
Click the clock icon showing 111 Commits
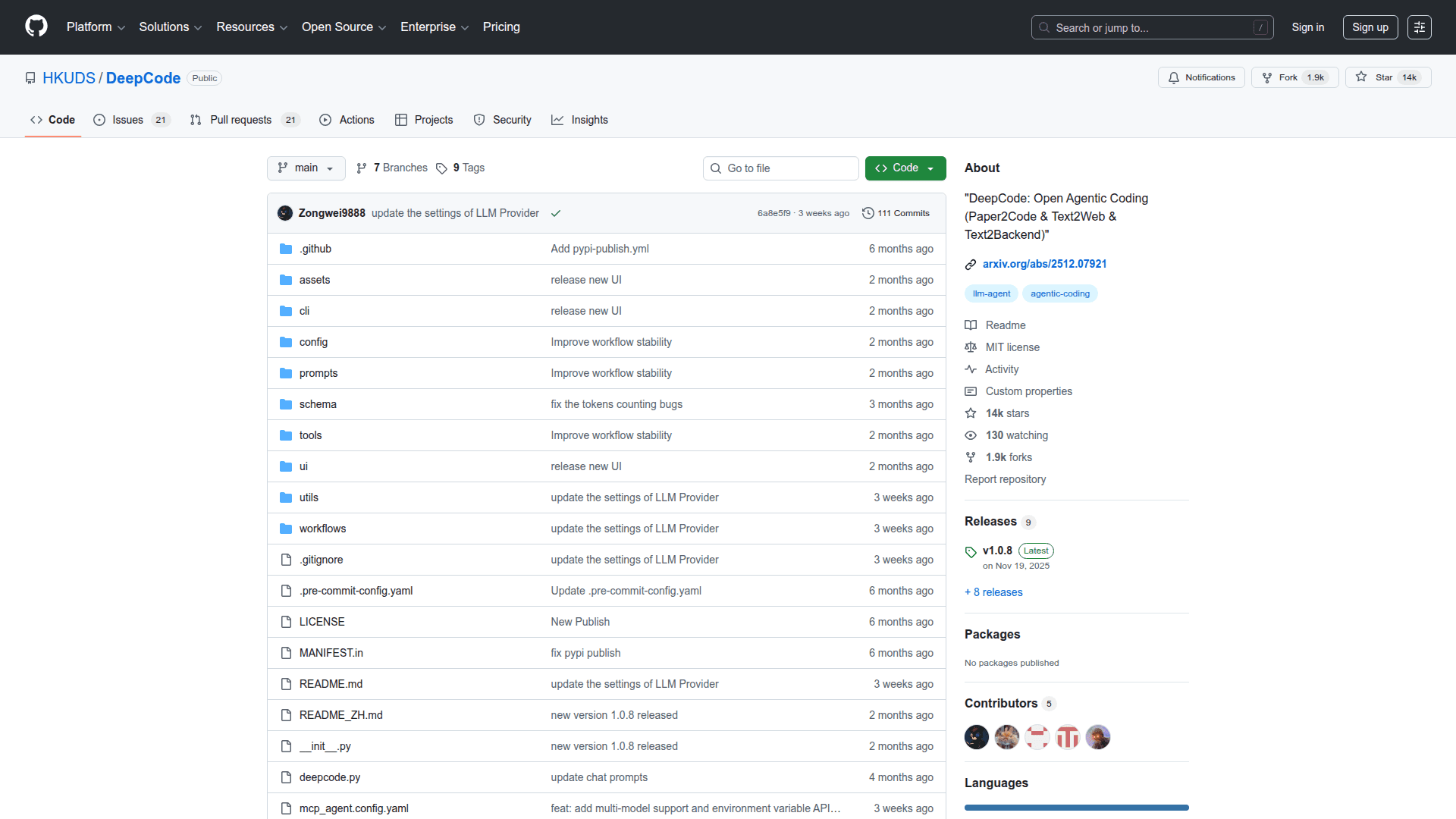[868, 213]
